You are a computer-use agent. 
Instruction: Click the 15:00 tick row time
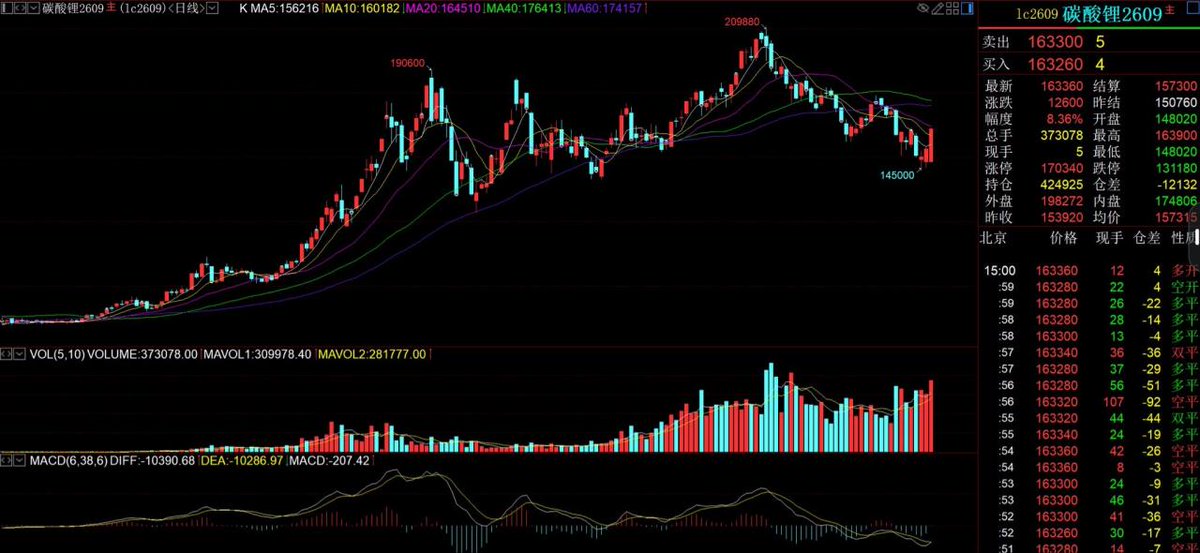1000,270
